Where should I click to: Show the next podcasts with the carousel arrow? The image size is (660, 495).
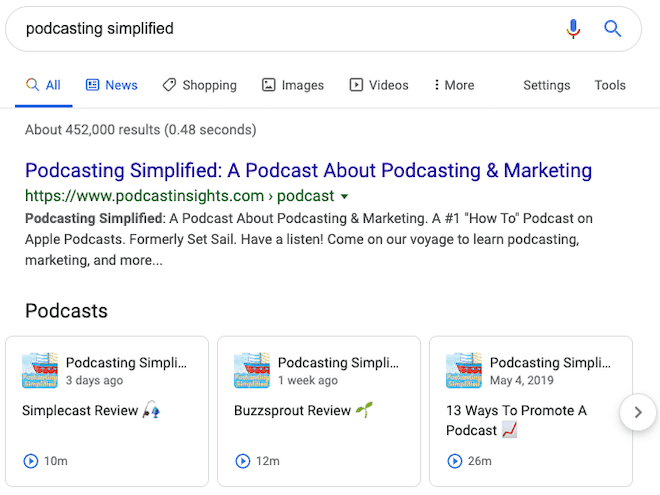638,412
